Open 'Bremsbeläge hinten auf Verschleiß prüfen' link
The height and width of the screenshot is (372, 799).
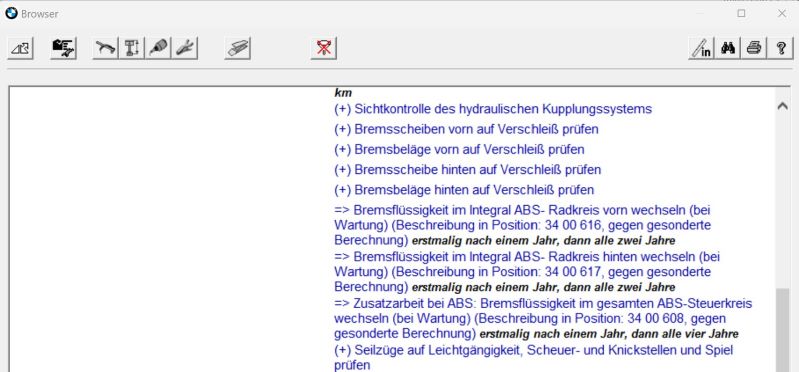coord(464,190)
